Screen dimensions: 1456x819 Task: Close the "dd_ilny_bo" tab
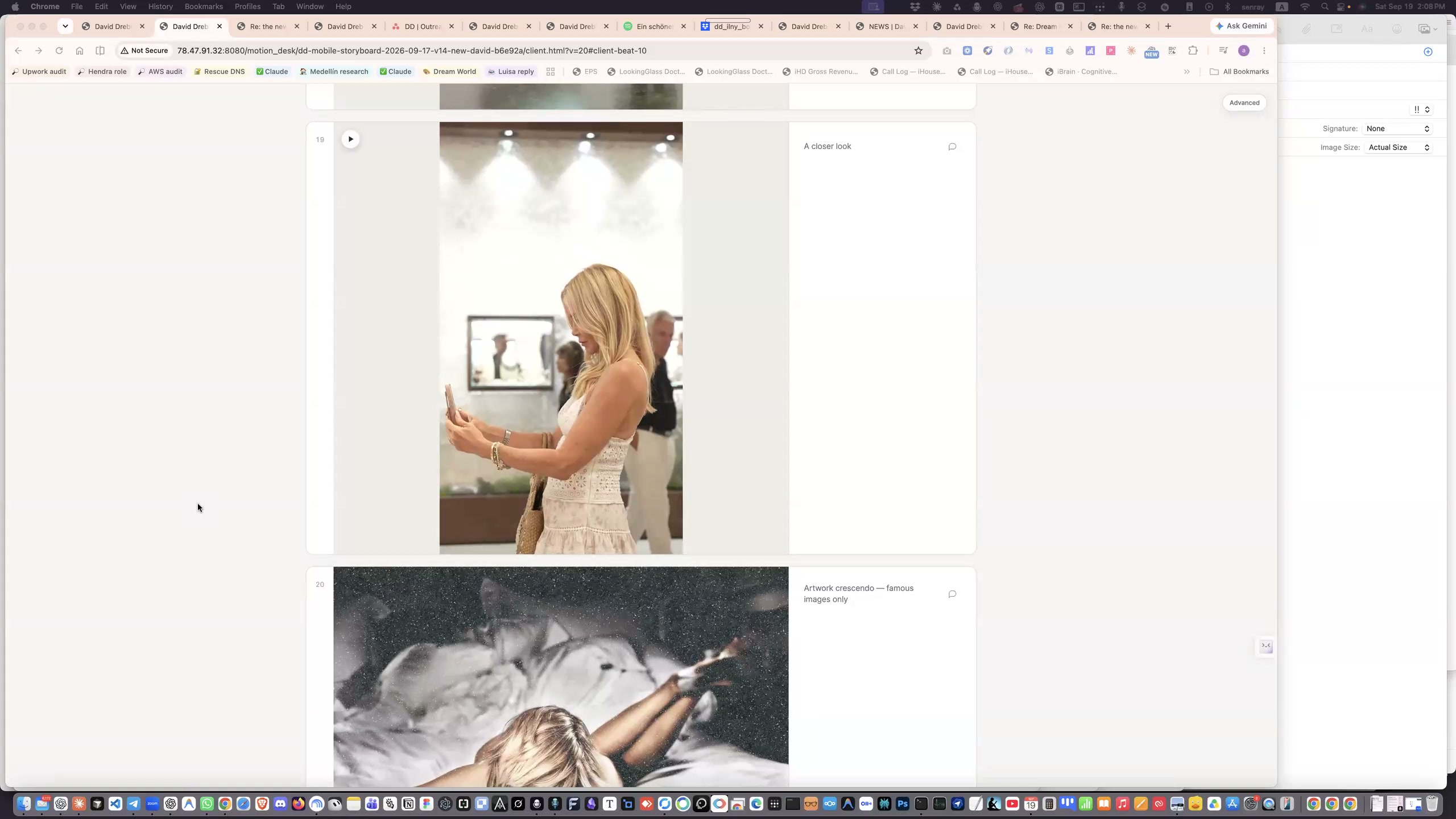coord(761,26)
